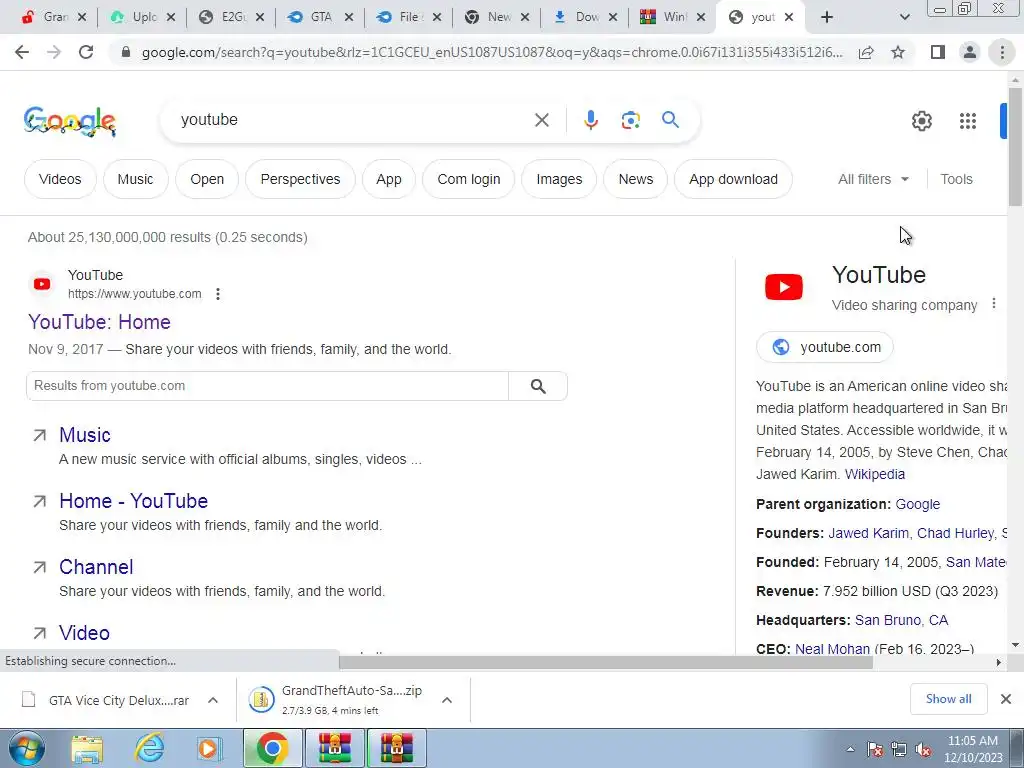Open the Windows Start menu
The height and width of the screenshot is (768, 1024).
click(x=27, y=748)
